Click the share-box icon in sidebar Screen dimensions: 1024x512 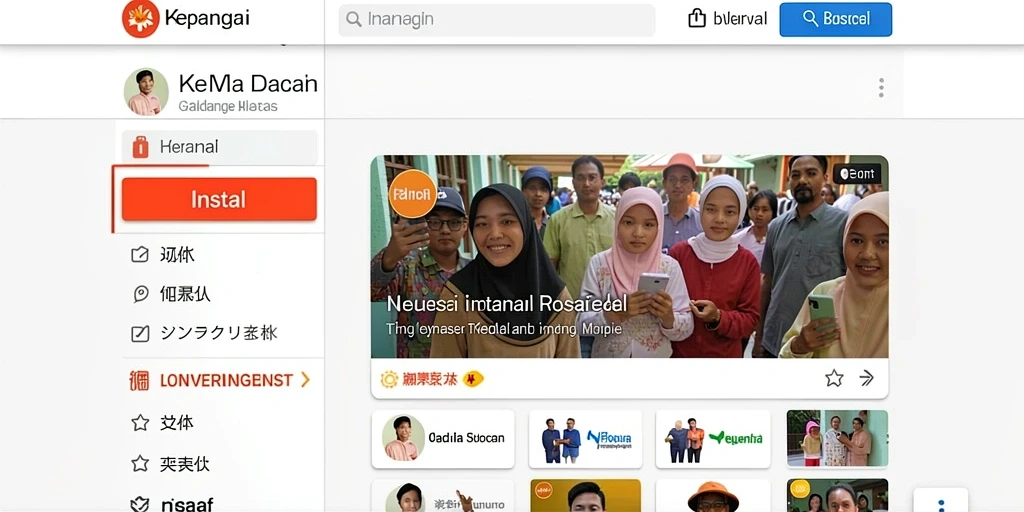140,255
